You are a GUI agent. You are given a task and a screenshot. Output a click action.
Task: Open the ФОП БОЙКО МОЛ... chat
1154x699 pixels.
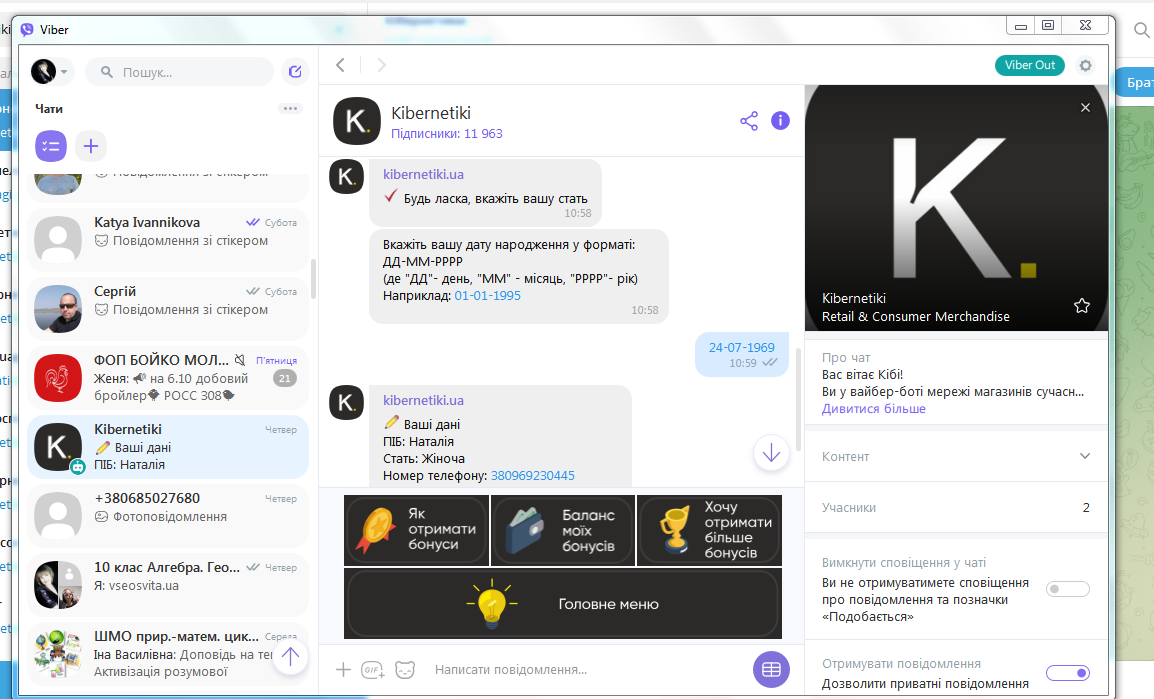point(168,377)
